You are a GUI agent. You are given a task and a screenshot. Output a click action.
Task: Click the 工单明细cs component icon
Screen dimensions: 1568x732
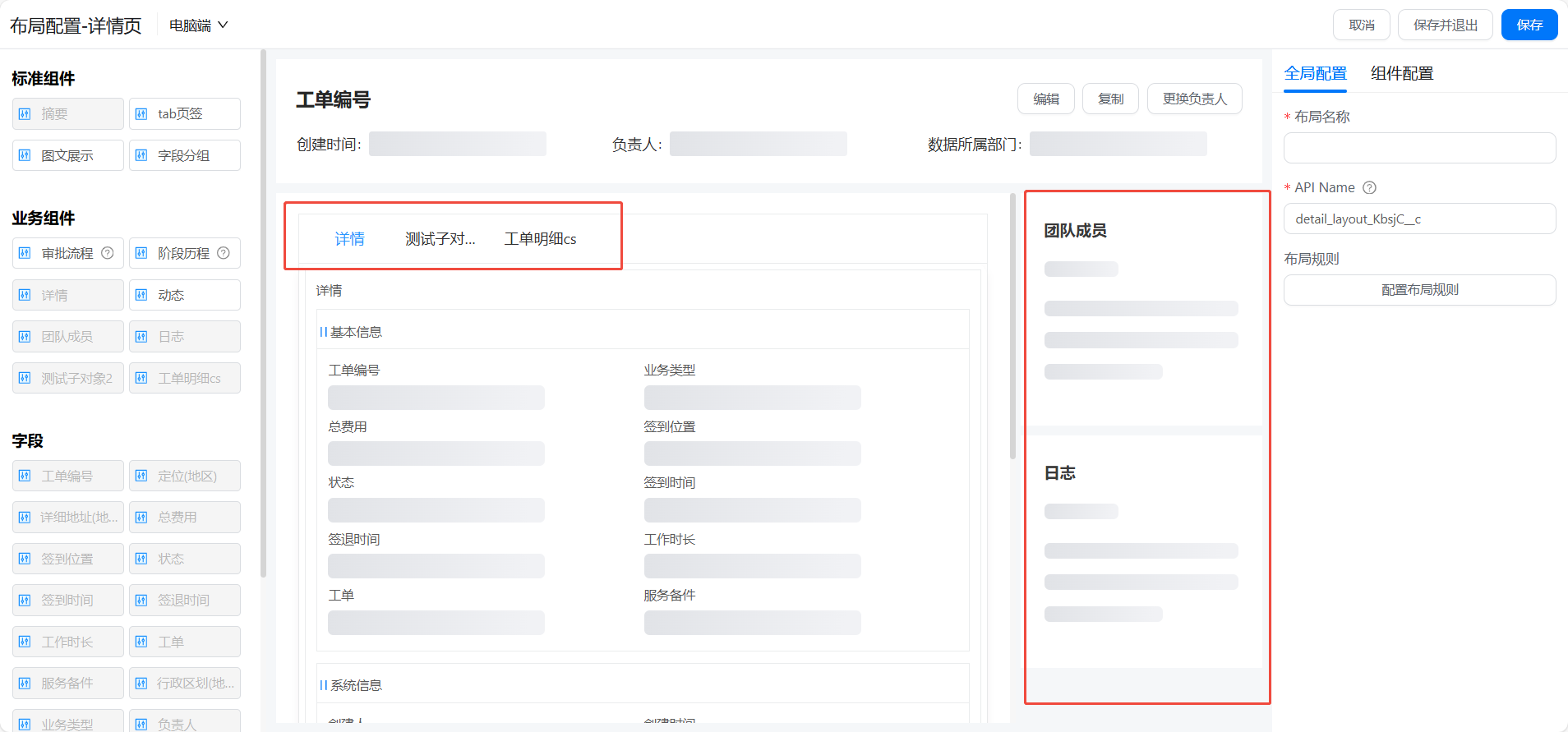[141, 378]
